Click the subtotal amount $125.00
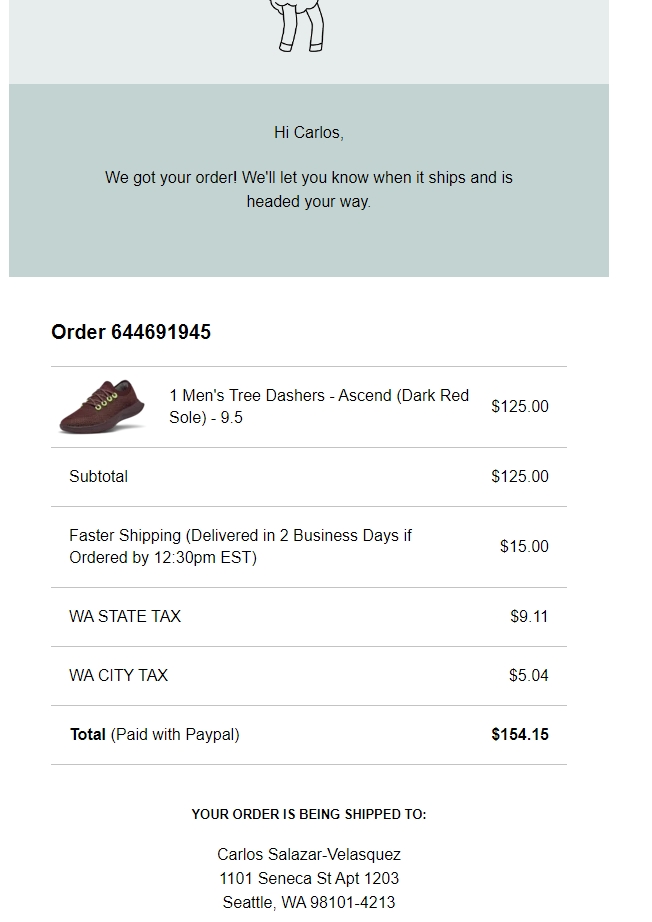This screenshot has height=922, width=652. coord(520,476)
